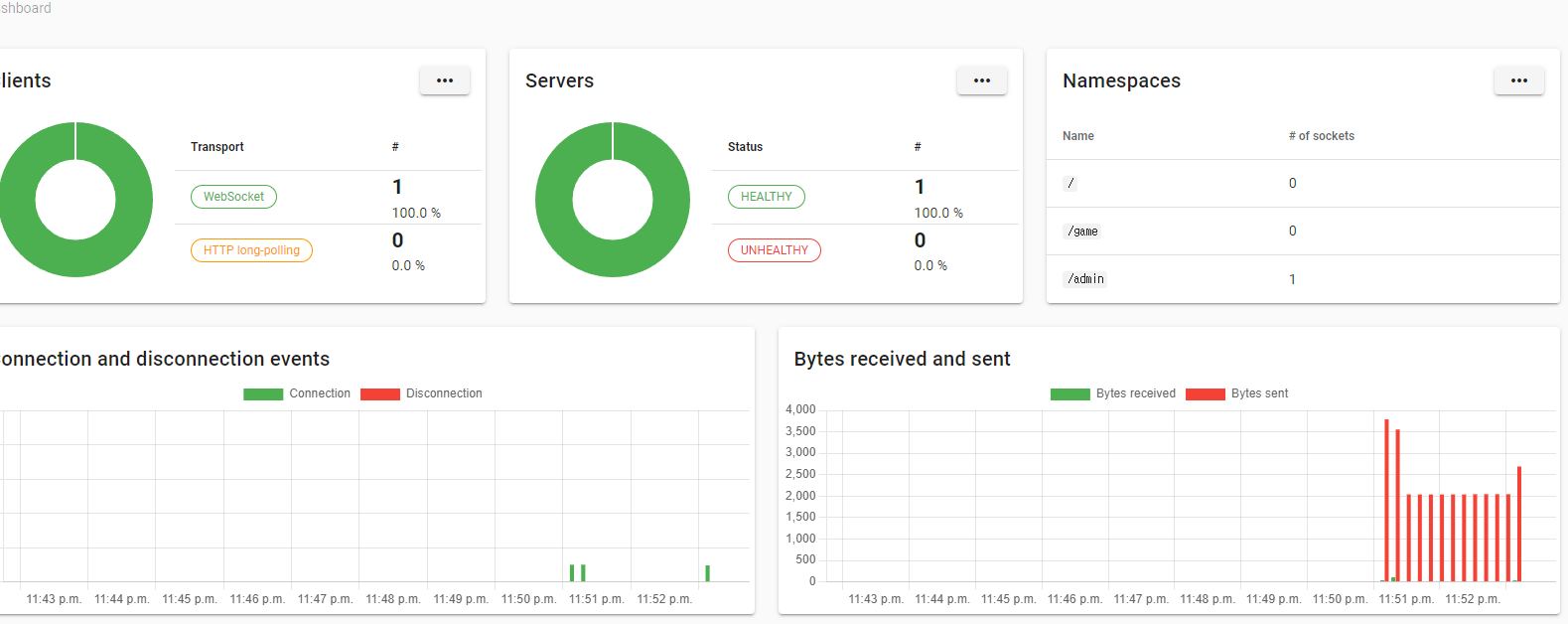
Task: Click the green Connection legend swatch
Action: tap(263, 394)
